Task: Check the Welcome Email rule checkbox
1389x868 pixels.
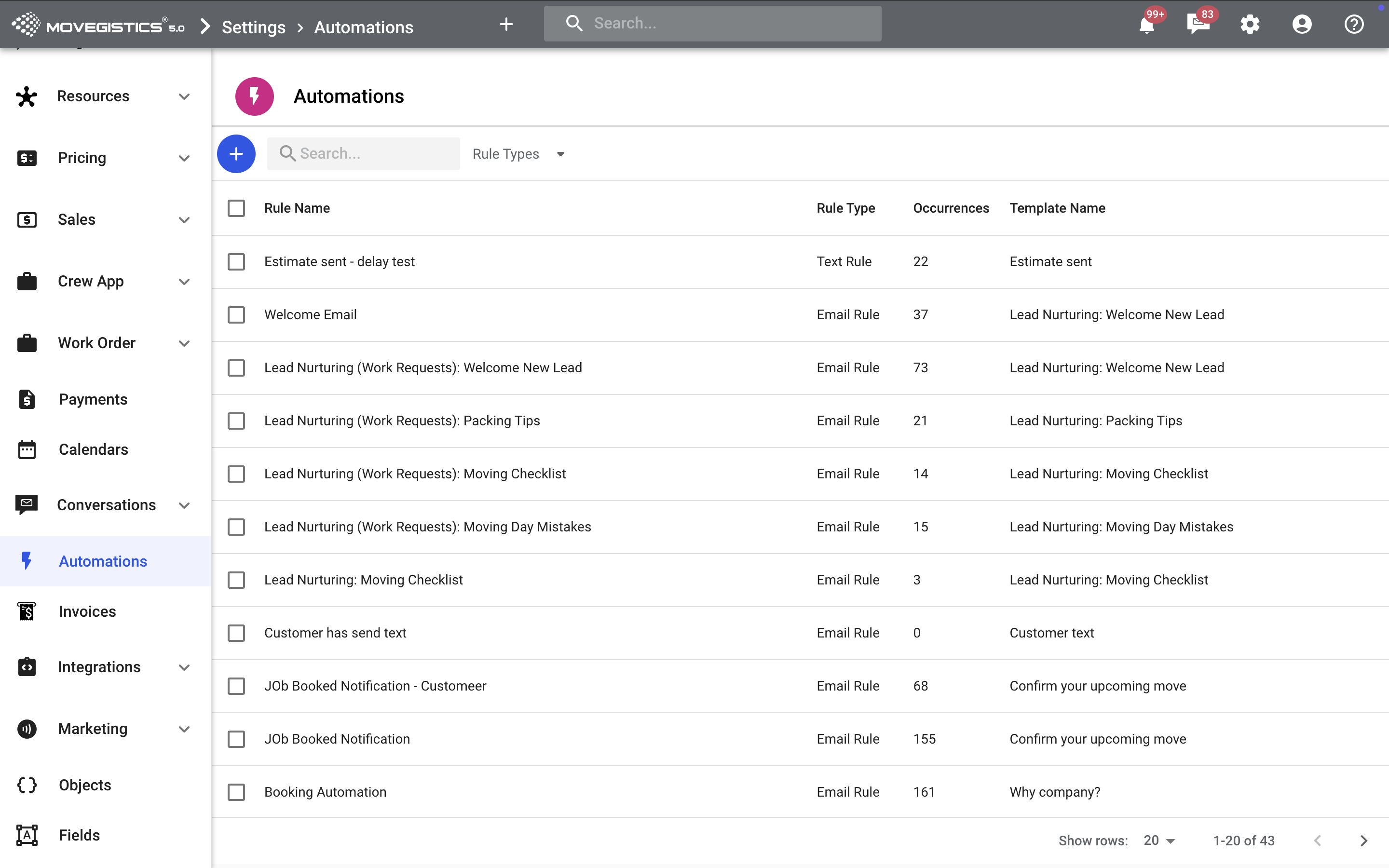Action: (x=236, y=314)
